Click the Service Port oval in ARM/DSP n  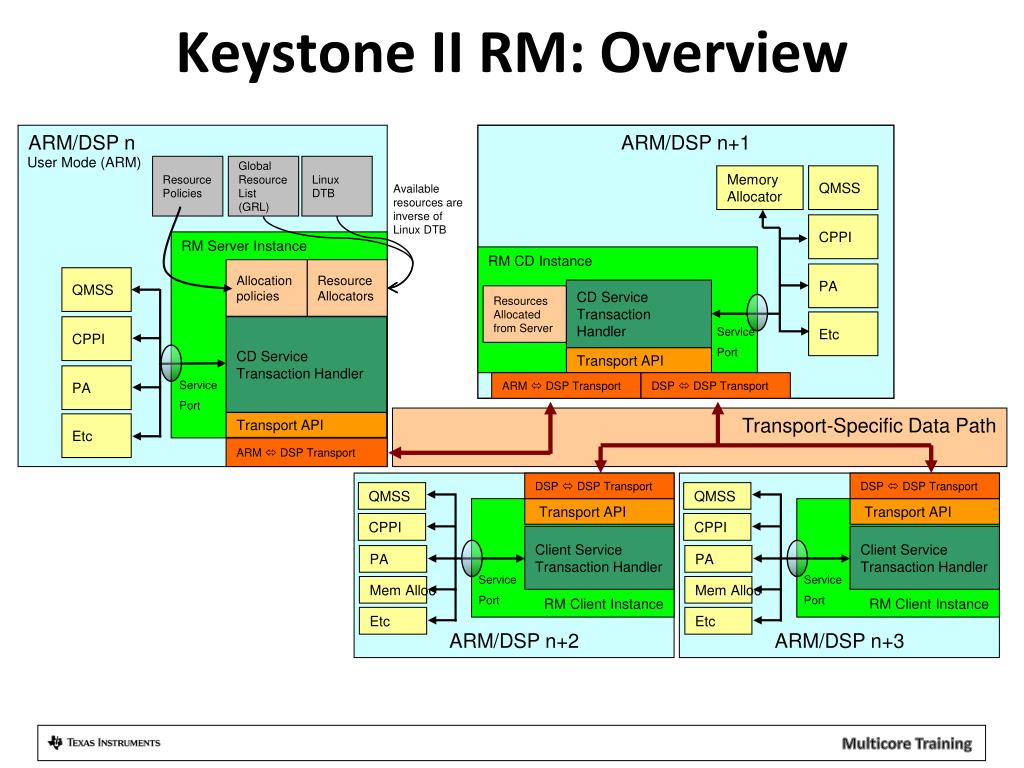171,363
